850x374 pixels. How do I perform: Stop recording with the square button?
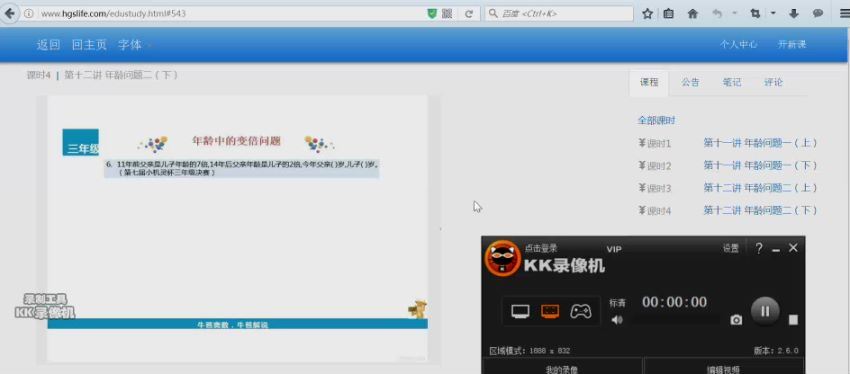[793, 320]
